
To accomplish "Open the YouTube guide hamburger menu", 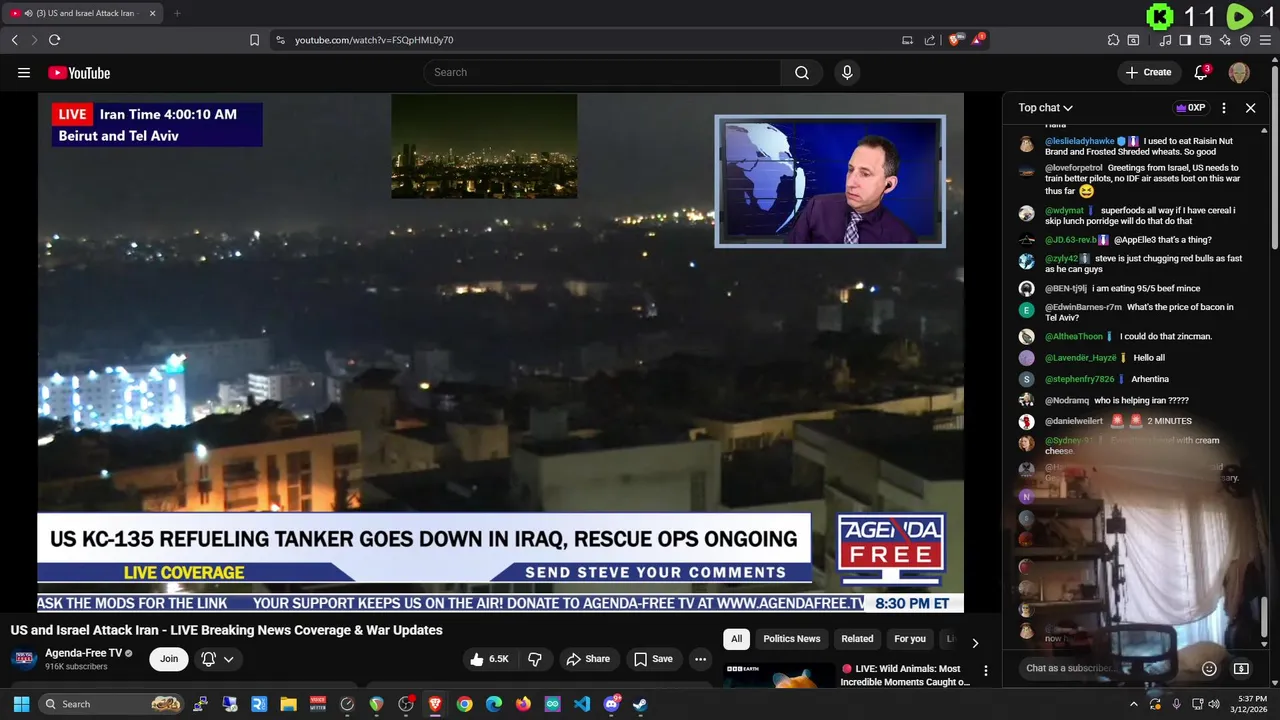I will 24,73.
